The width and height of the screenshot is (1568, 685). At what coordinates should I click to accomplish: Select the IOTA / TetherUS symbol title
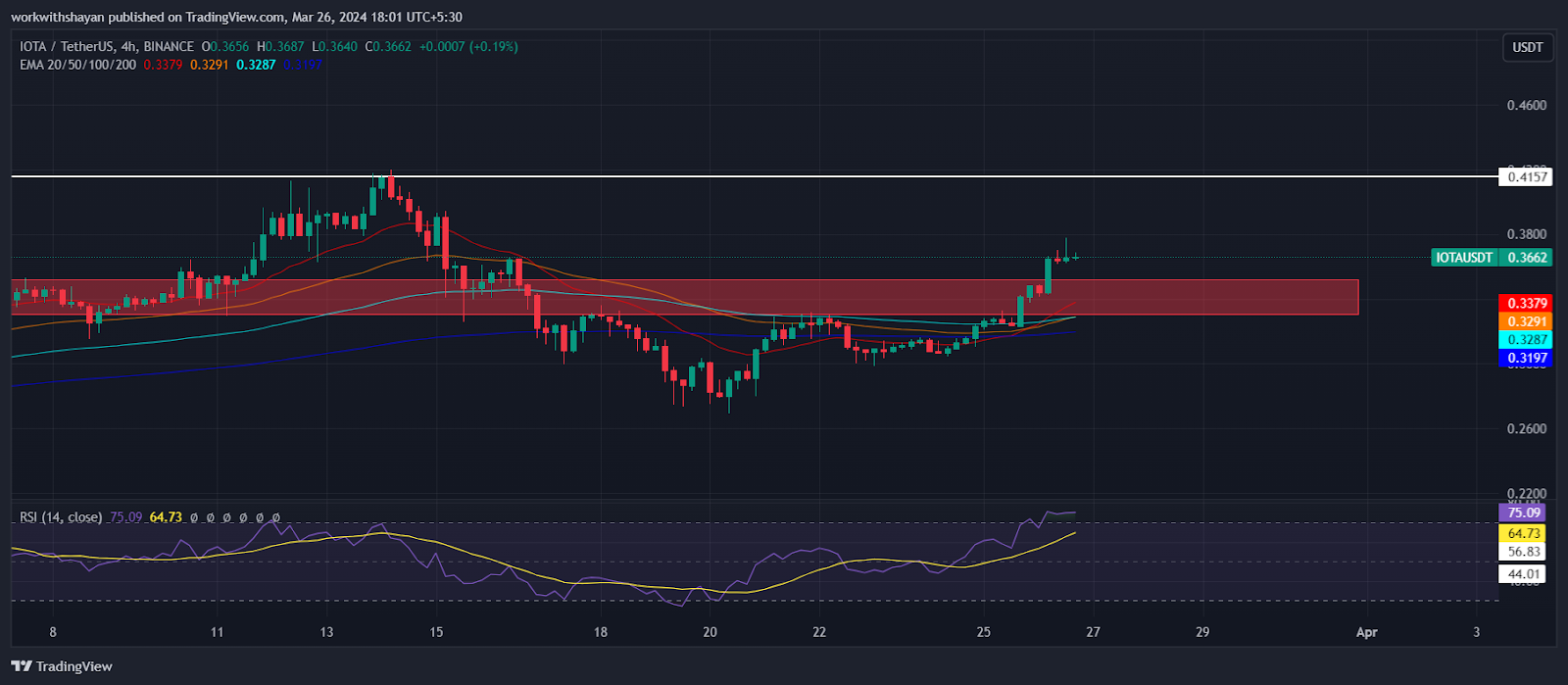[x=68, y=46]
